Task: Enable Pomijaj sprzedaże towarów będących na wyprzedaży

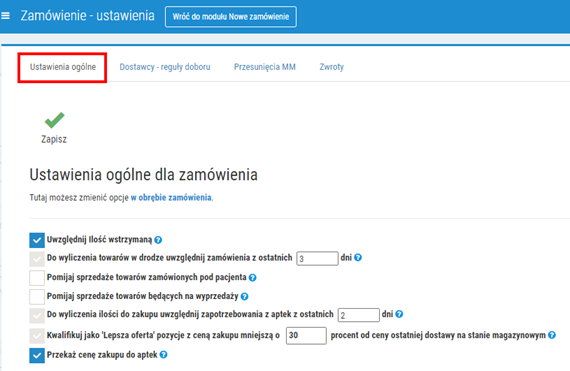Action: point(37,297)
